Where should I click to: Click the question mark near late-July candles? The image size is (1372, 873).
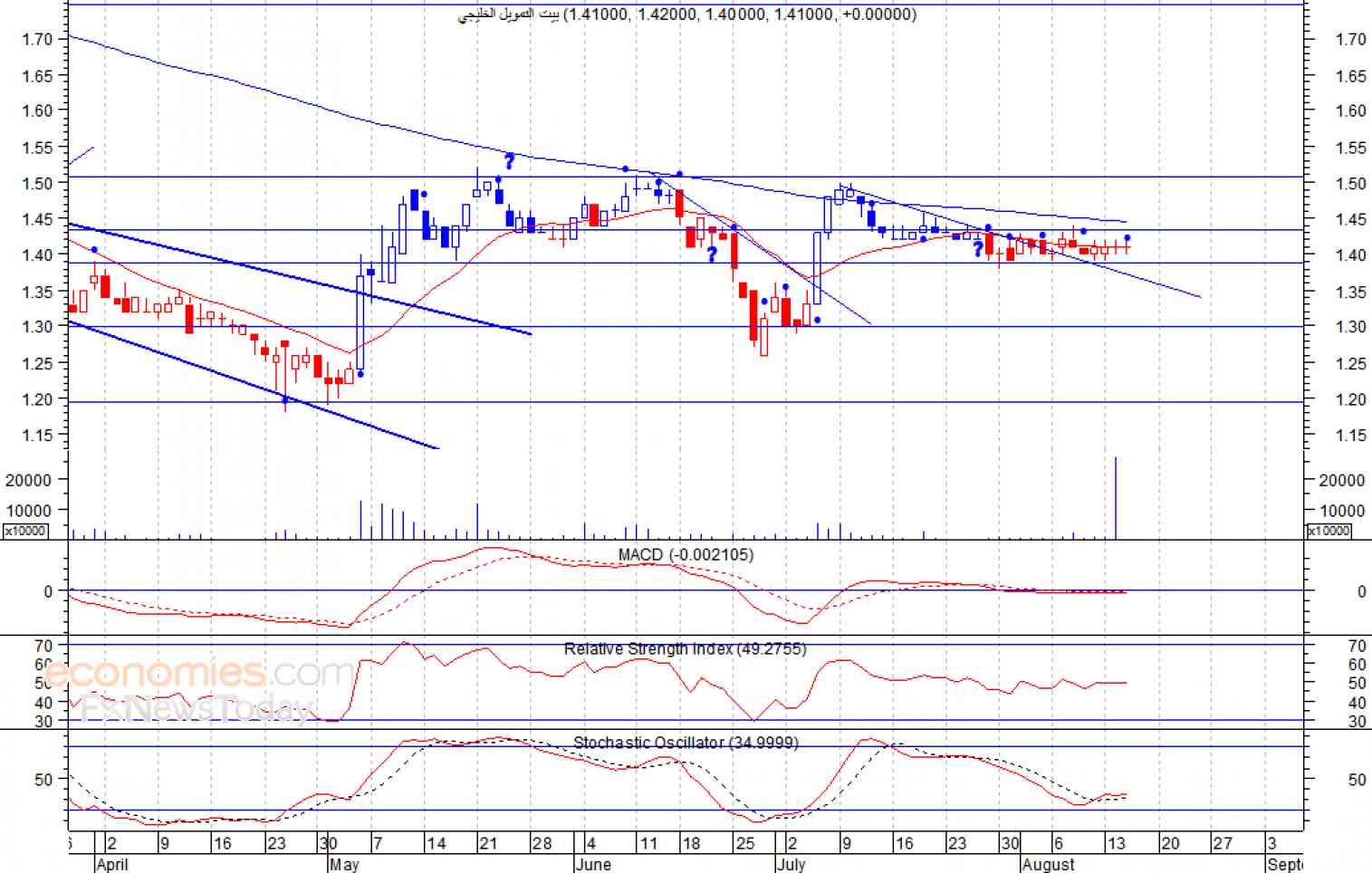[x=978, y=249]
